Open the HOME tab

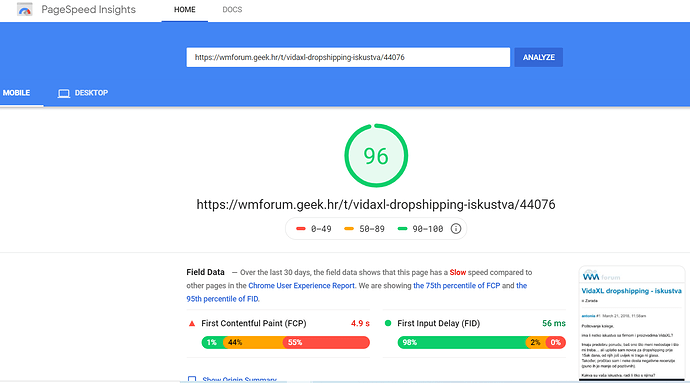tap(184, 10)
